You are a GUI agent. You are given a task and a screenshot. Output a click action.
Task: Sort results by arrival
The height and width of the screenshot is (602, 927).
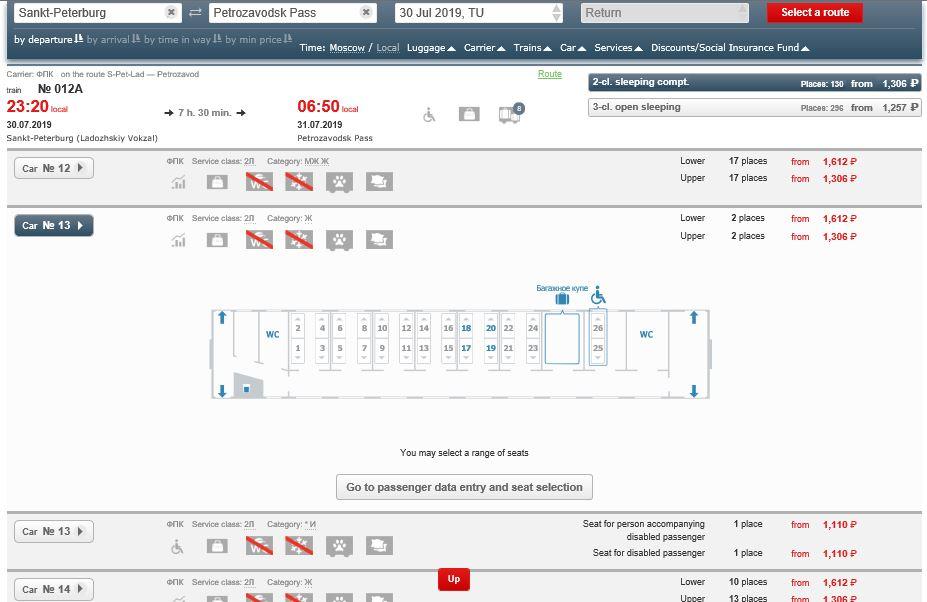click(x=114, y=40)
